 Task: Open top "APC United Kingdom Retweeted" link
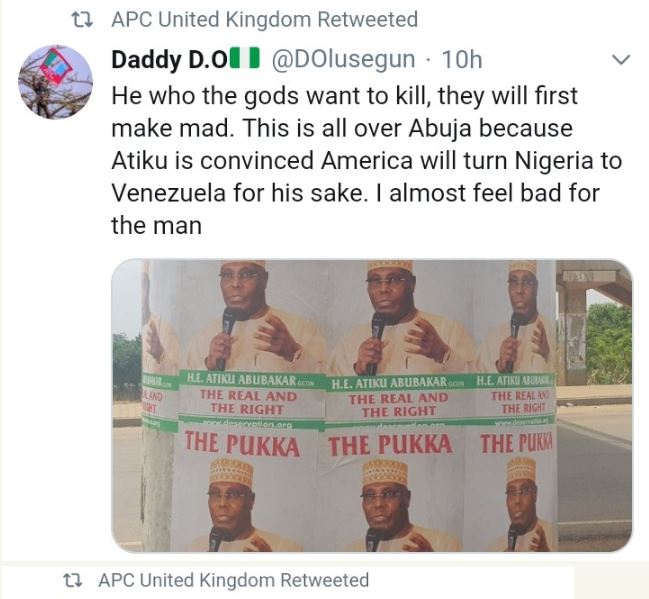click(x=264, y=20)
